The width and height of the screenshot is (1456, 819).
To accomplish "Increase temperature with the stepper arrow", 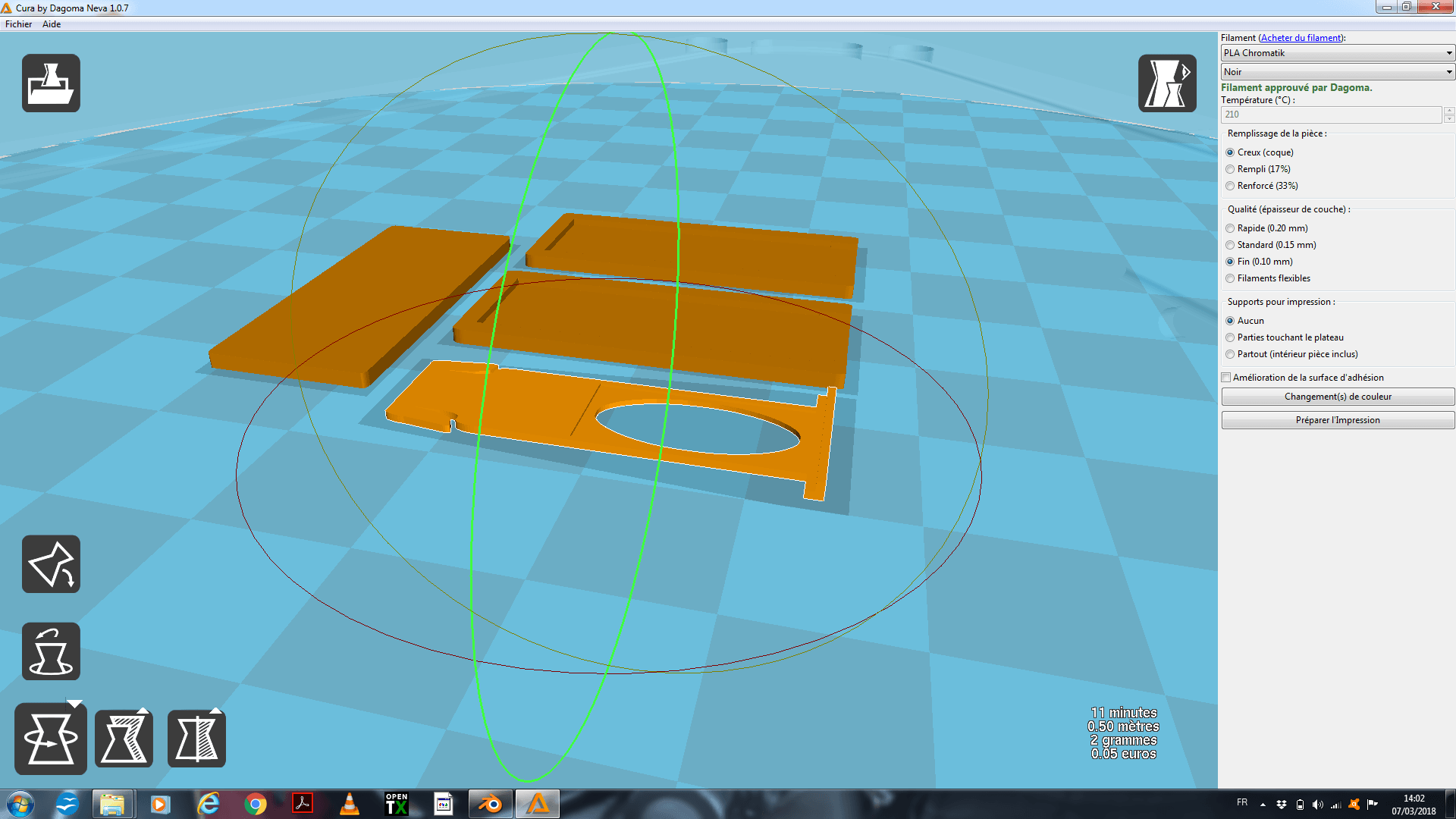I will (x=1449, y=111).
